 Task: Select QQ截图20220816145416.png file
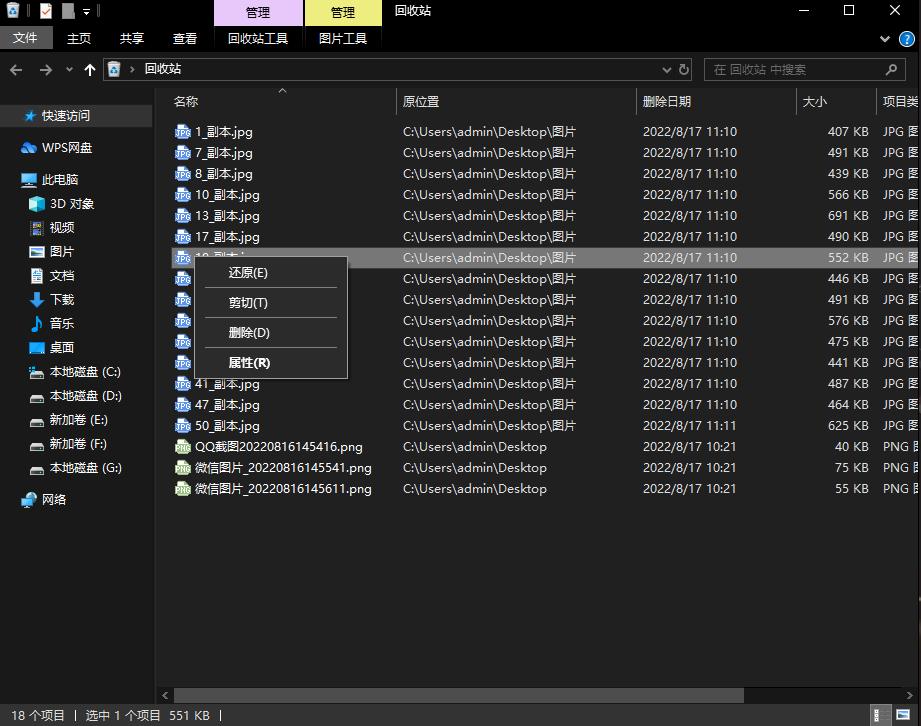278,446
